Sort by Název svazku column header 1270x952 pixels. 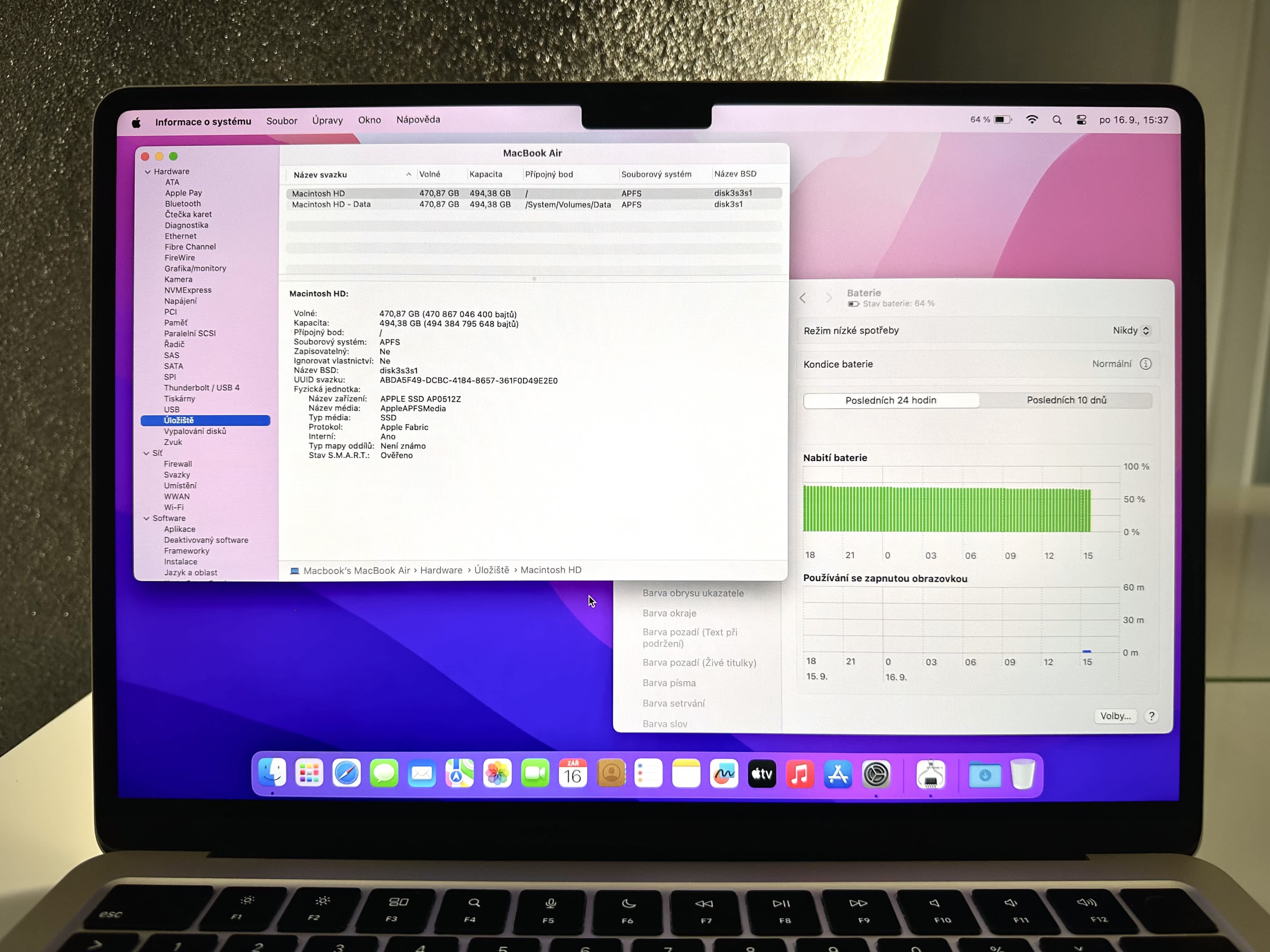pyautogui.click(x=320, y=174)
